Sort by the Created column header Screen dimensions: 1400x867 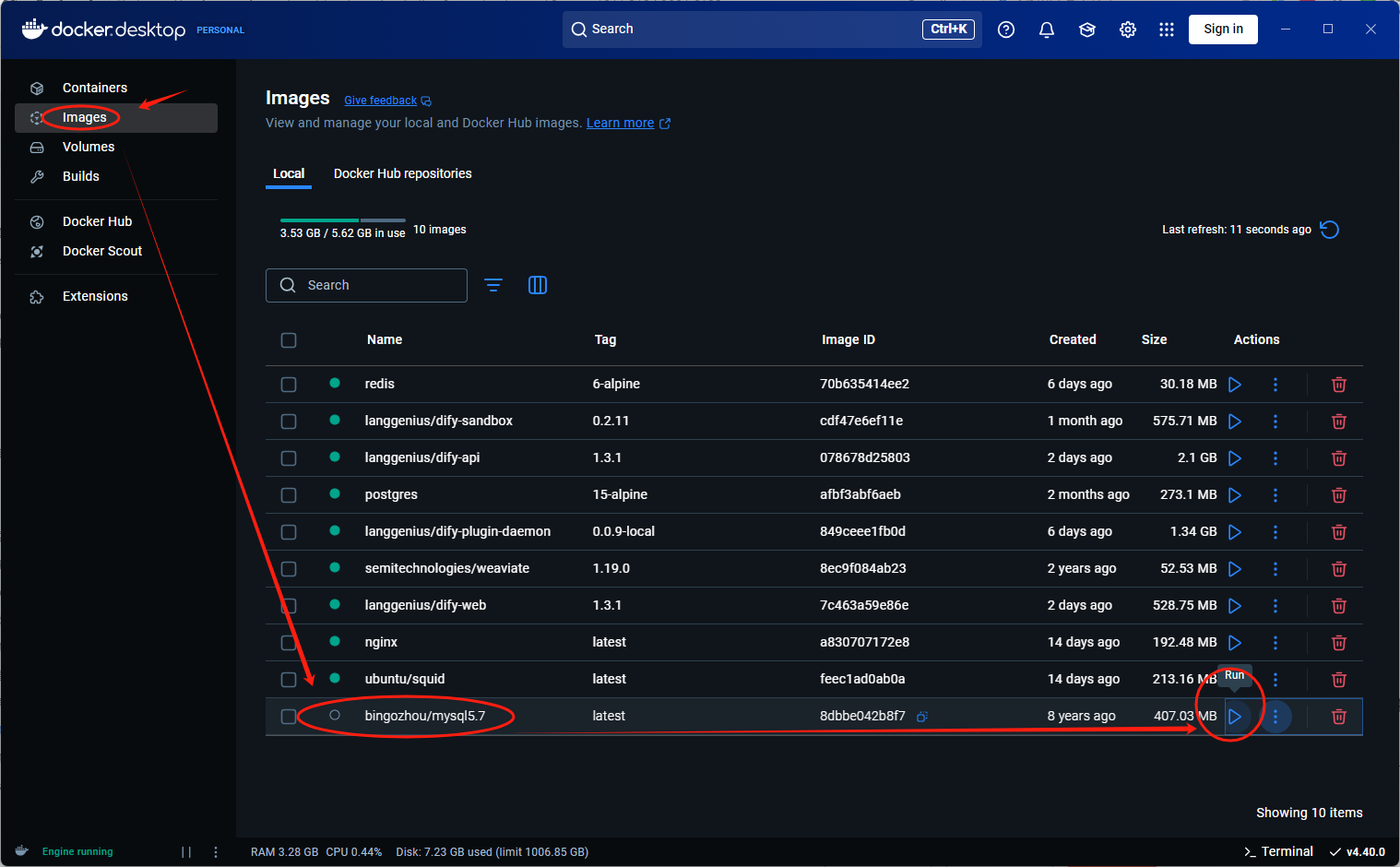point(1073,339)
